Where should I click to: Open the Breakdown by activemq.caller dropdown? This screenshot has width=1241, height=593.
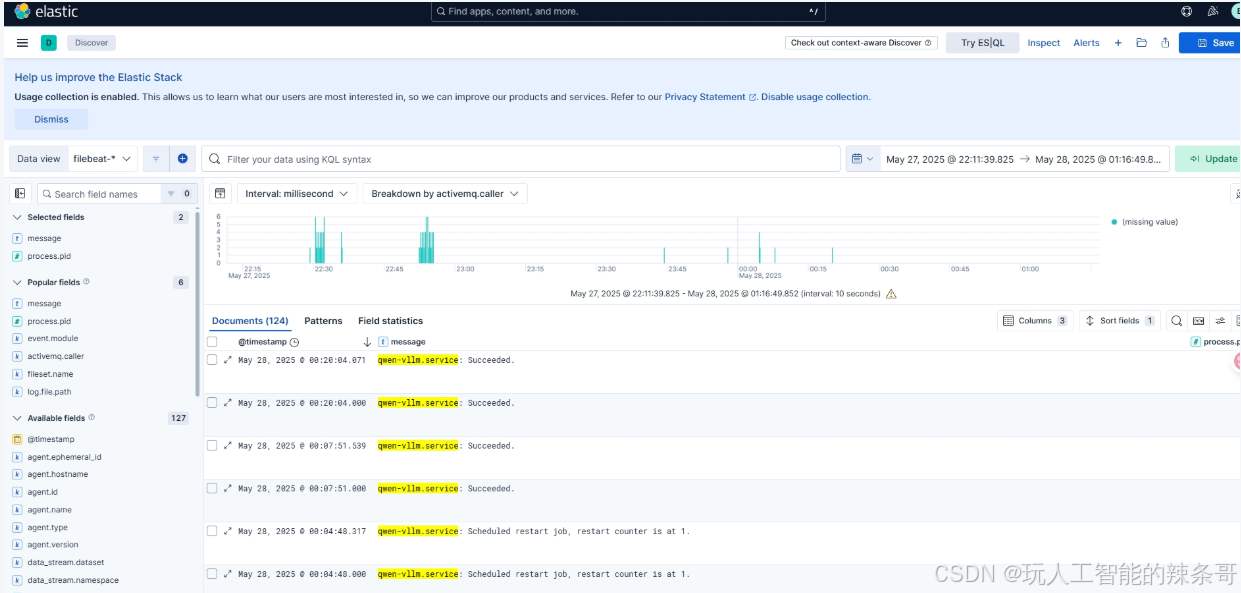click(x=445, y=194)
